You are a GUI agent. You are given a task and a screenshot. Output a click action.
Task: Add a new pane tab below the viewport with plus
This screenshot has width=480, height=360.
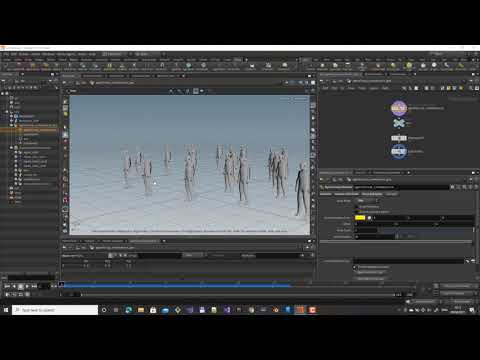click(164, 241)
